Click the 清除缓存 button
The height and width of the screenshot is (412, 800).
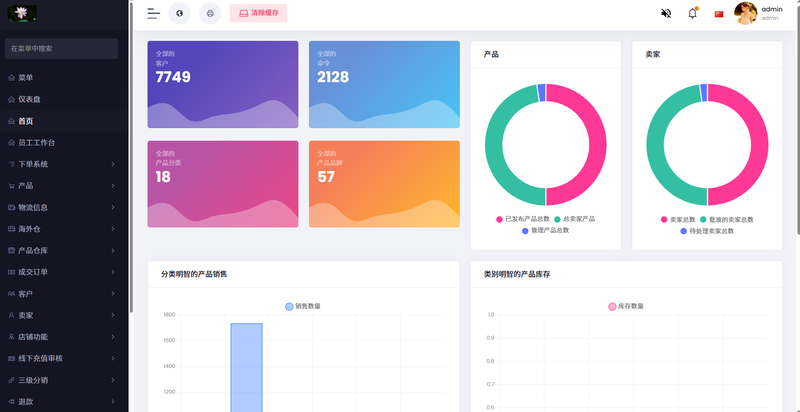pos(259,13)
